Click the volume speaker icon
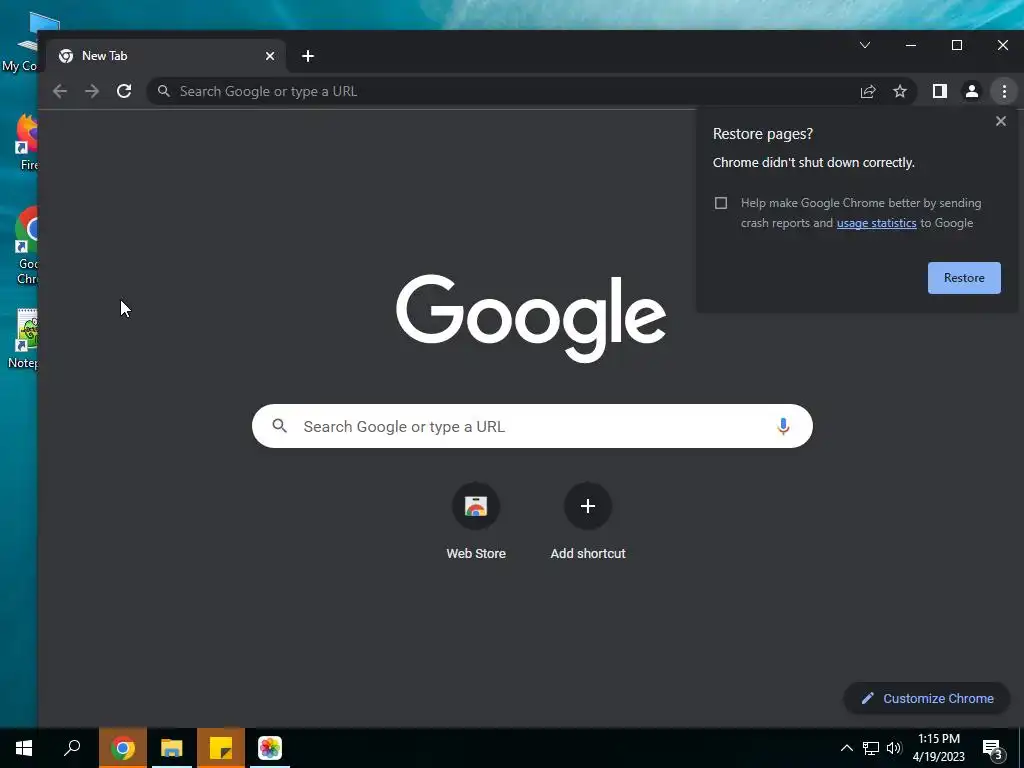The width and height of the screenshot is (1024, 768). coord(894,748)
